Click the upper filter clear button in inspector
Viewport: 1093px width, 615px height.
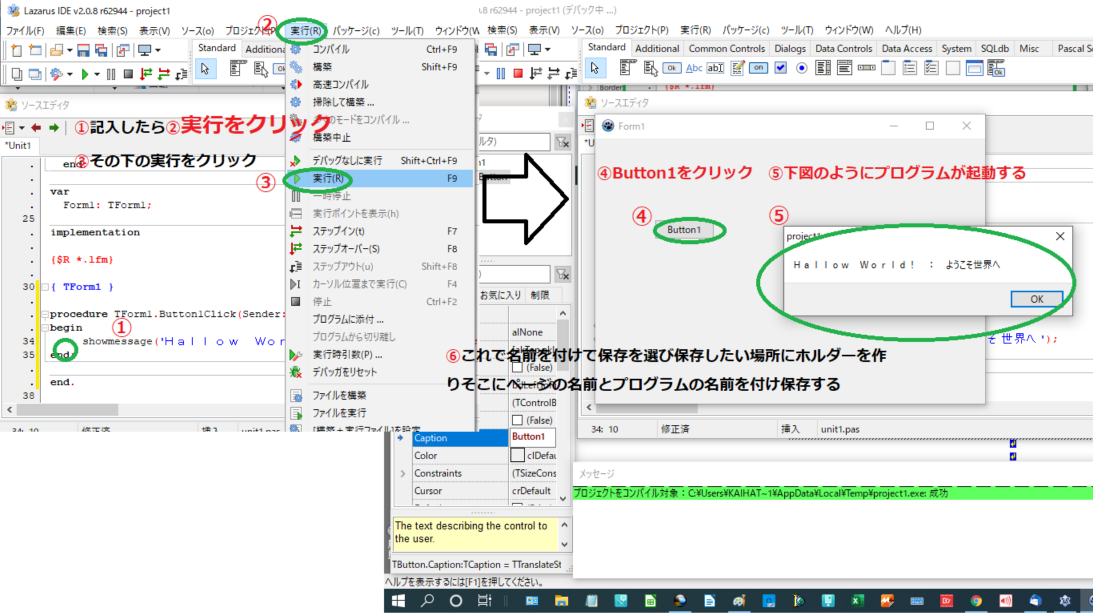(x=562, y=142)
